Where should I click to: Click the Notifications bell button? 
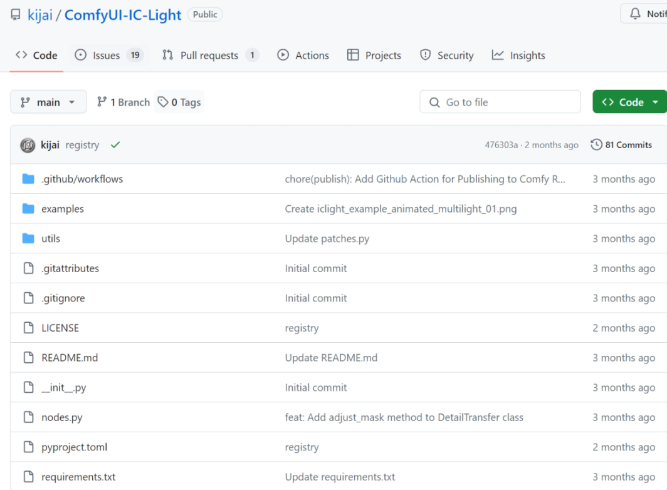click(x=644, y=14)
